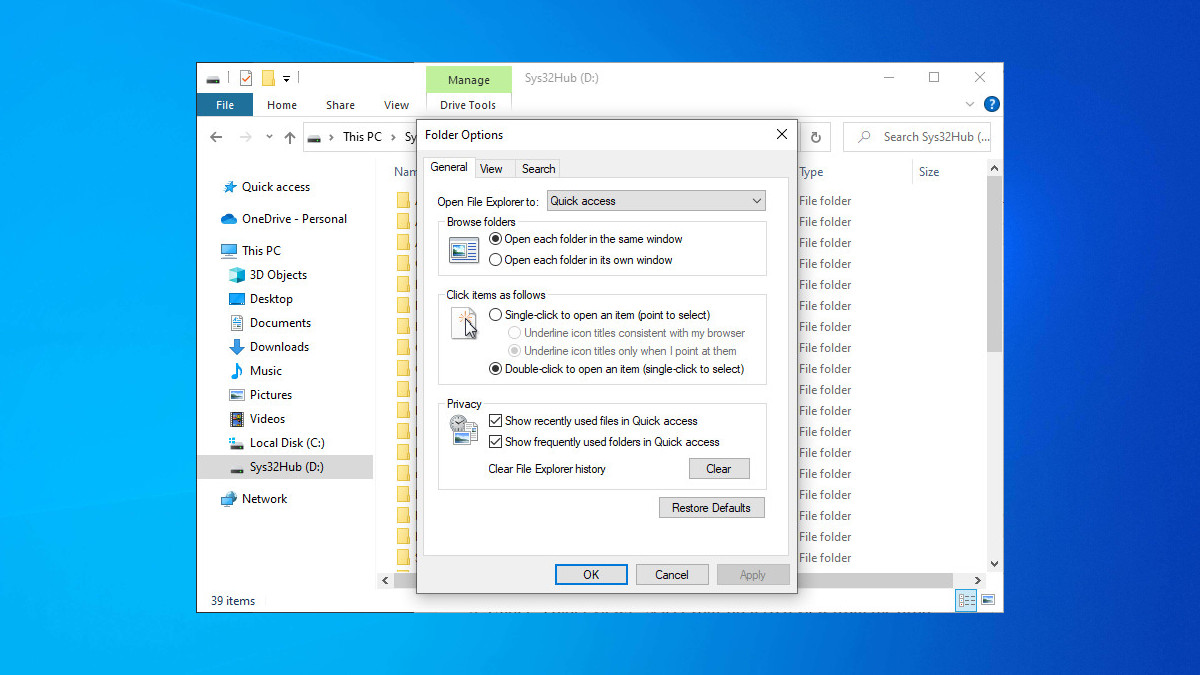Expand the ribbon with the chevron arrow
This screenshot has width=1200, height=675.
tap(968, 103)
